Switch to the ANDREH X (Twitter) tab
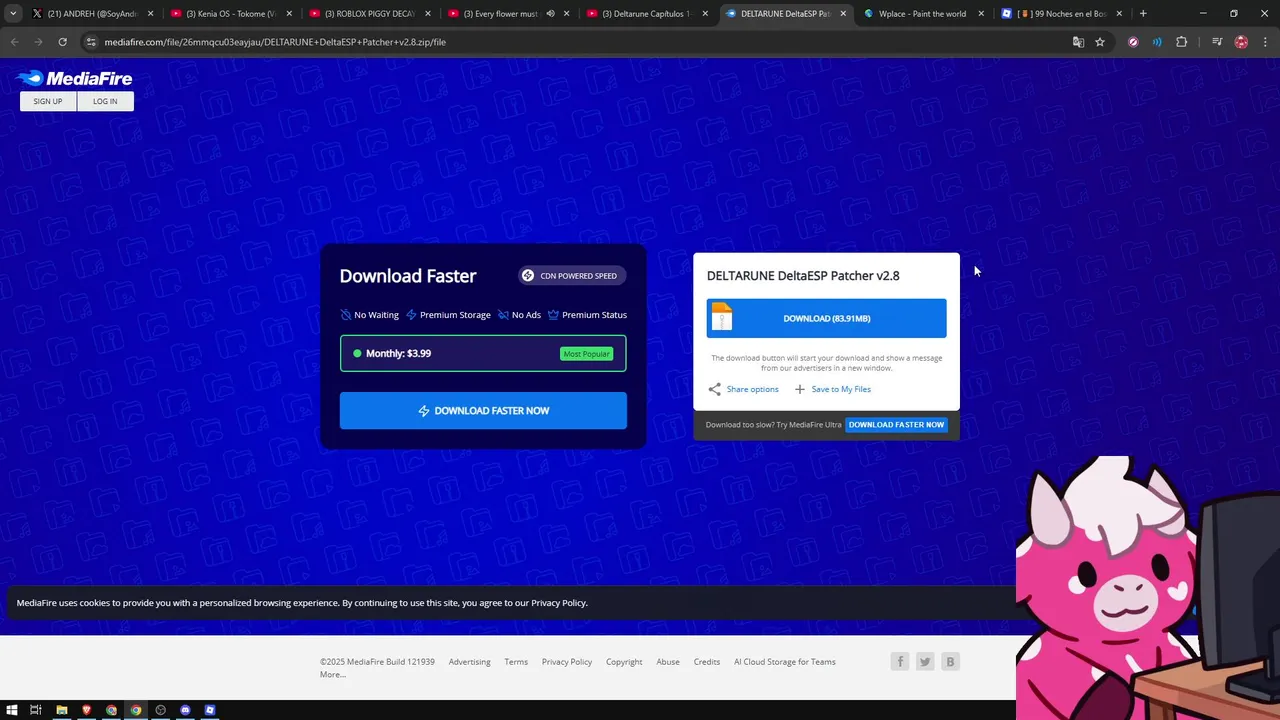This screenshot has height=720, width=1280. click(90, 14)
